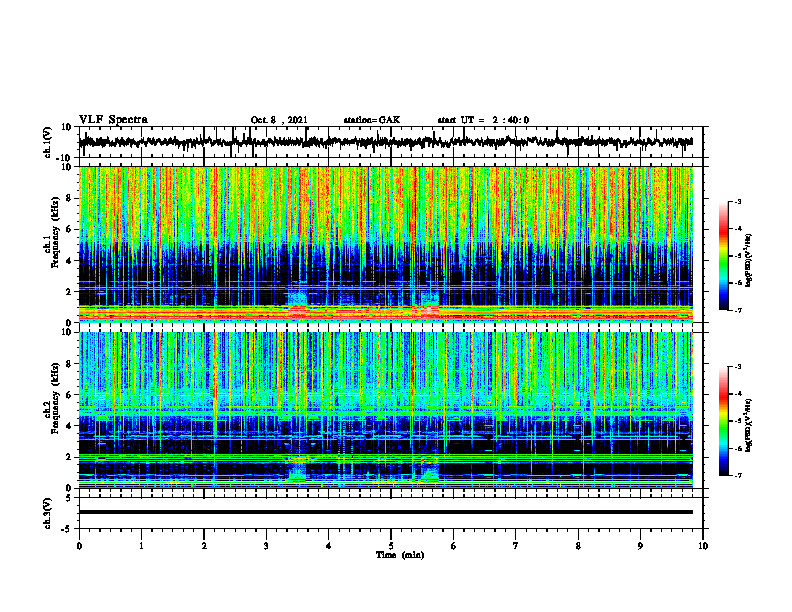Click the "VLF Spectra" plot title
This screenshot has height=612, width=792.
click(113, 120)
